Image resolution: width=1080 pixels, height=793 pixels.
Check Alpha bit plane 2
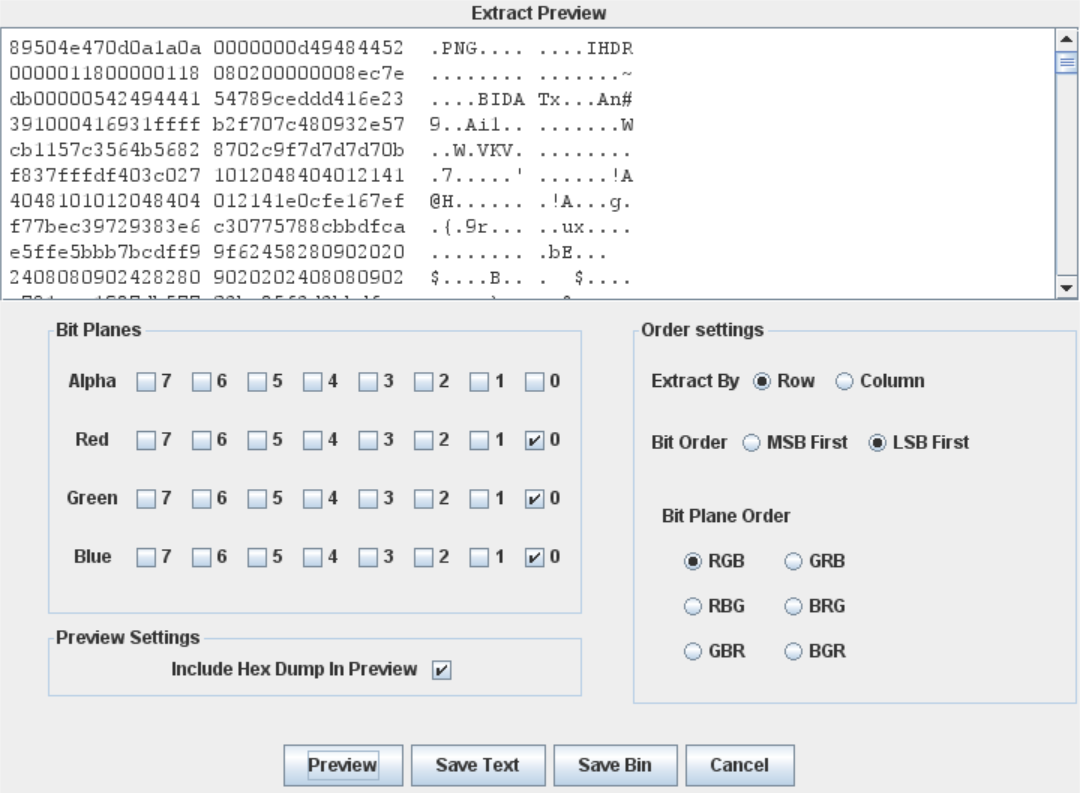pos(424,382)
